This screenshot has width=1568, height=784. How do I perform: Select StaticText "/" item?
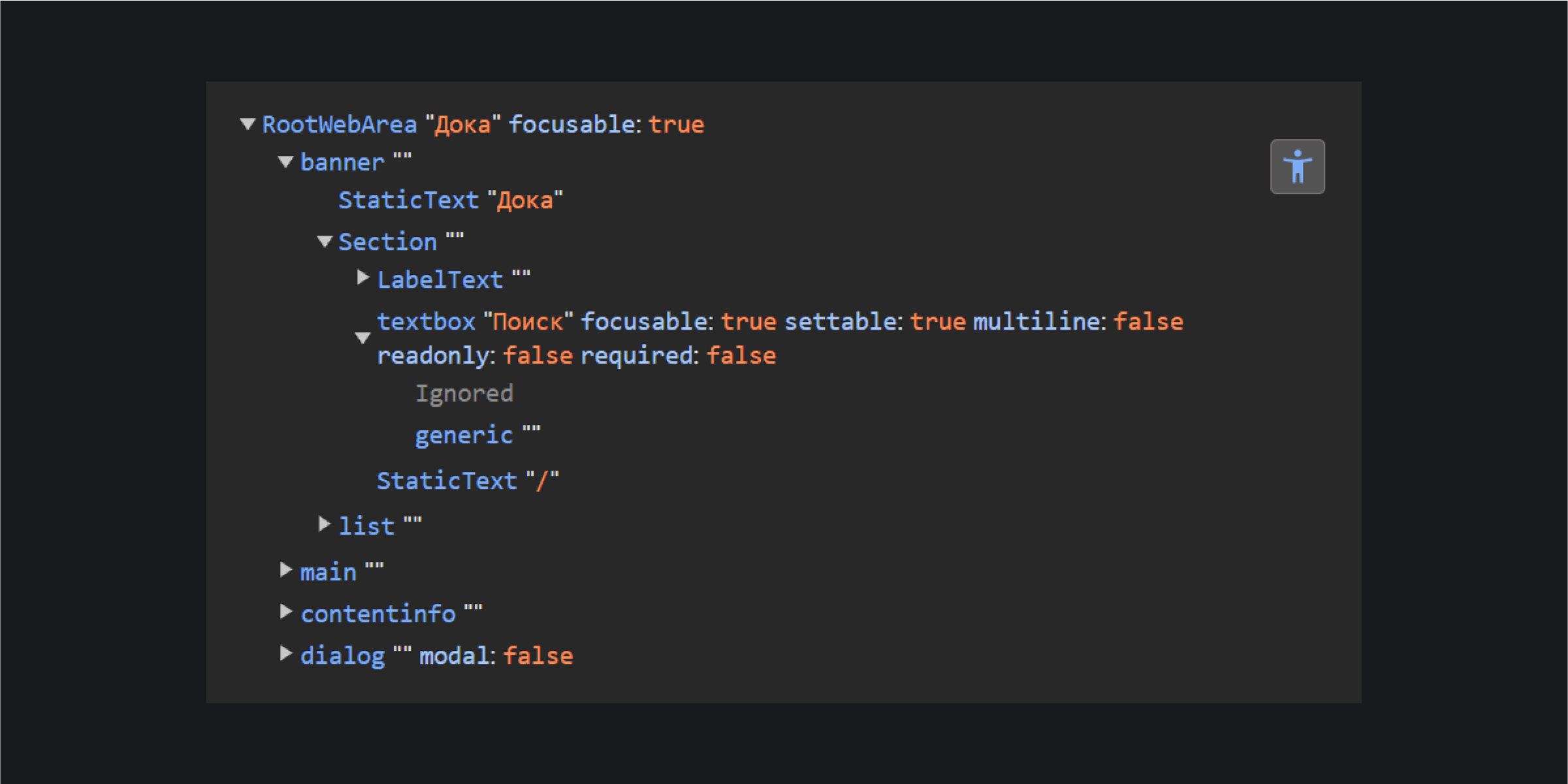tap(468, 481)
